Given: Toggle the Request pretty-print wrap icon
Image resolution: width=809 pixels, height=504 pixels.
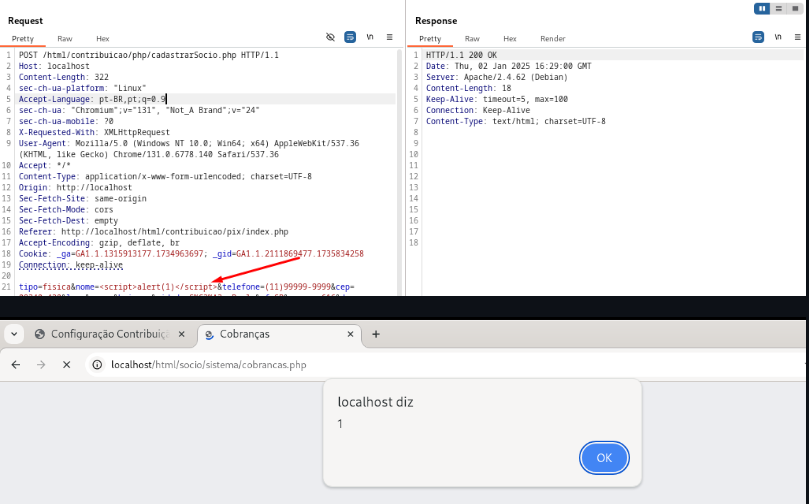Looking at the screenshot, I should [x=350, y=37].
